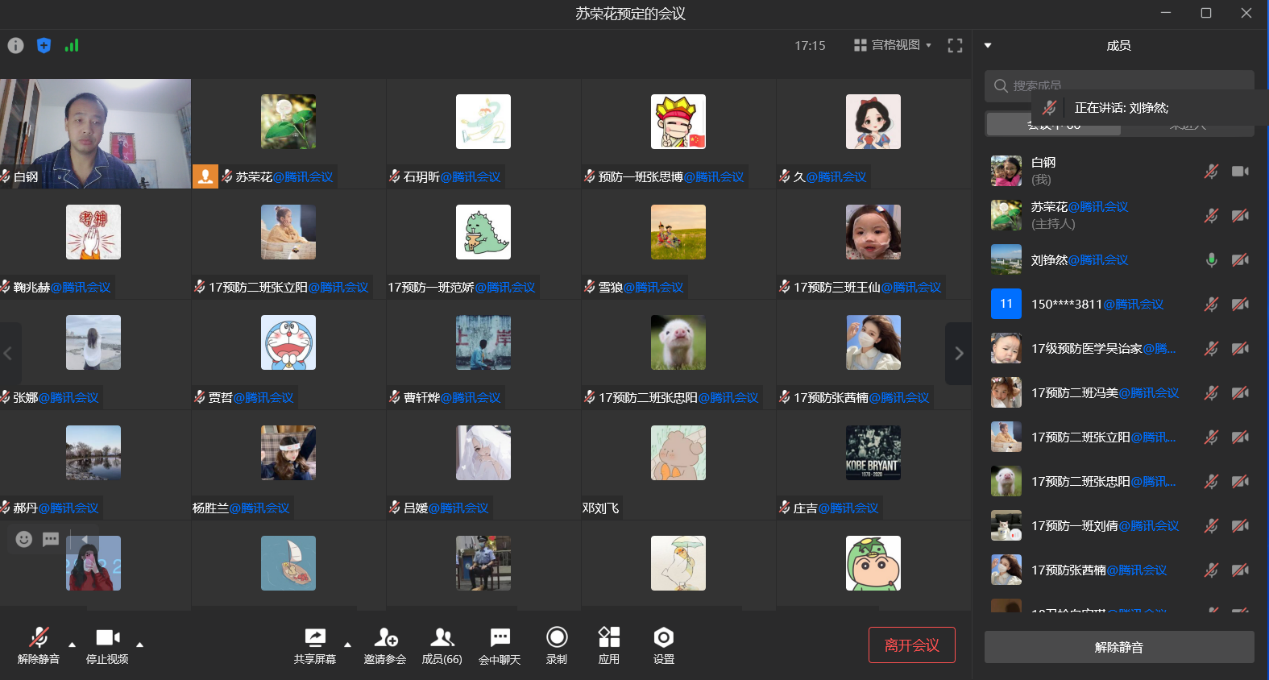Image resolution: width=1269 pixels, height=680 pixels.
Task: Click the small arrow beside the overlay chat bubble
Action: [84, 539]
